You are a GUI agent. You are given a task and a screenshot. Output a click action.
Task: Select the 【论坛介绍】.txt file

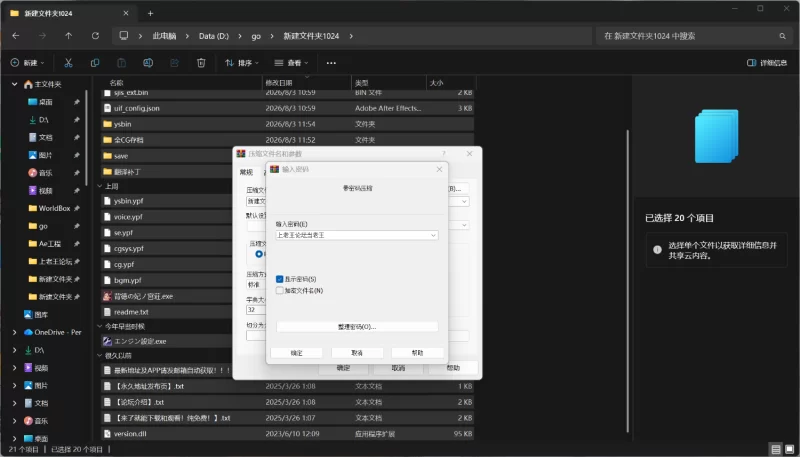[288, 402]
